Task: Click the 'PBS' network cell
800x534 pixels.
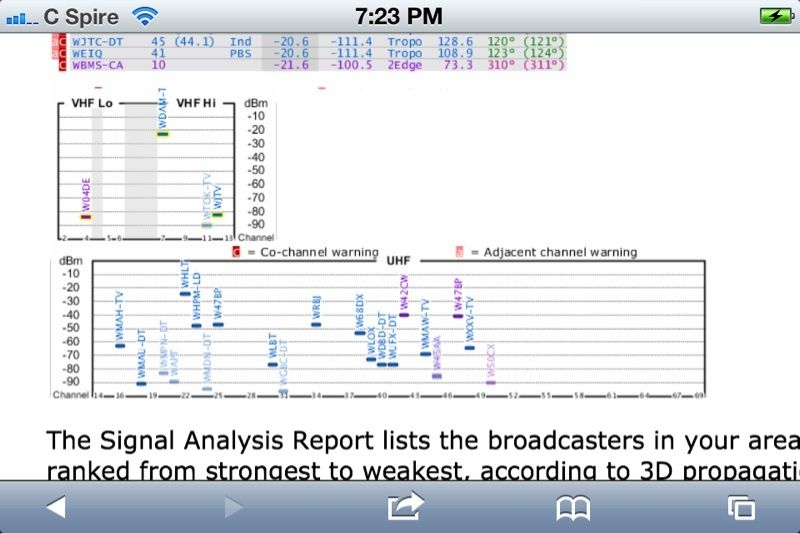Action: pos(240,53)
